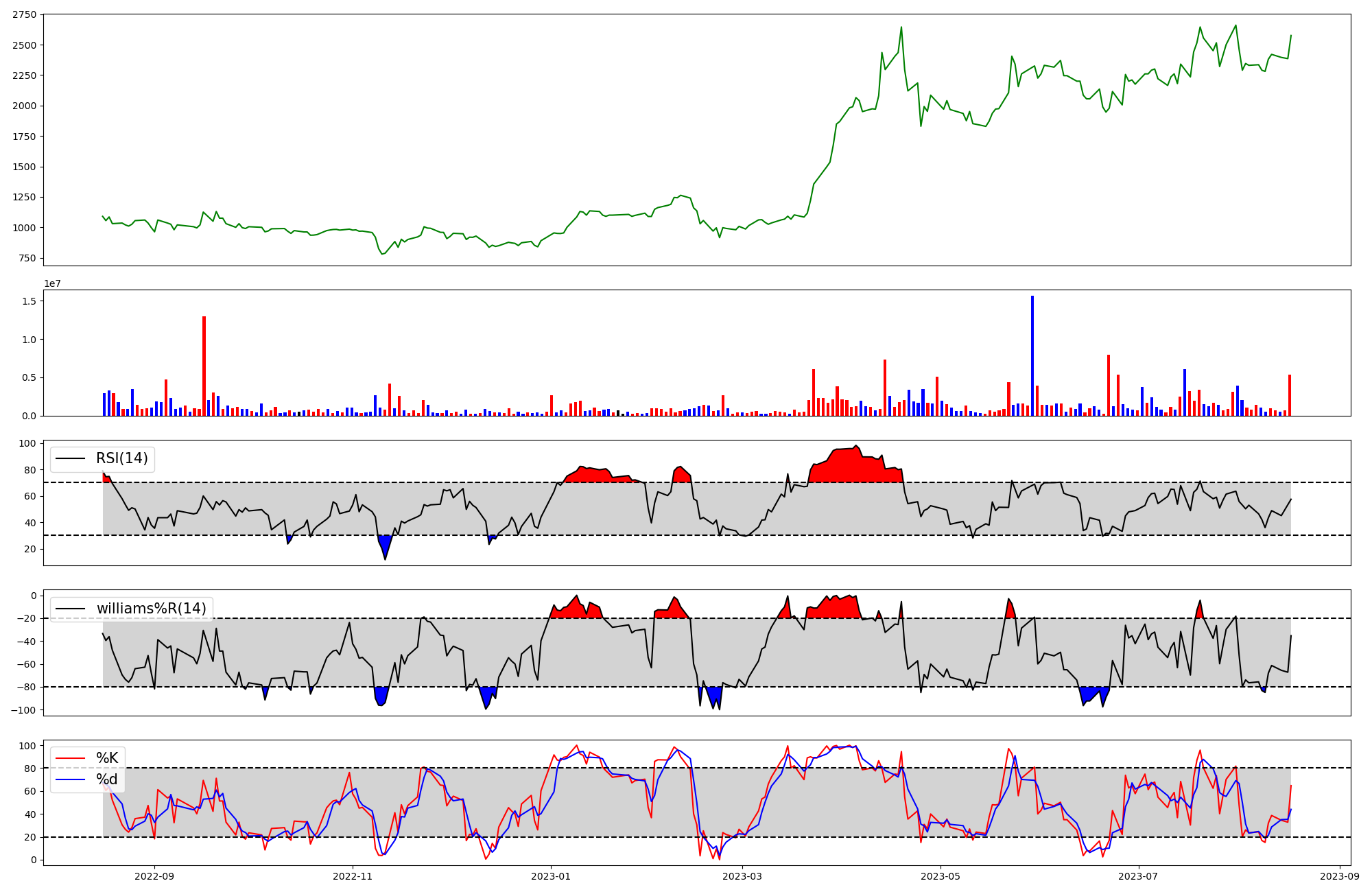This screenshot has height=892, width=1372.
Task: Click the 2023-01 x-axis date label
Action: [550, 876]
